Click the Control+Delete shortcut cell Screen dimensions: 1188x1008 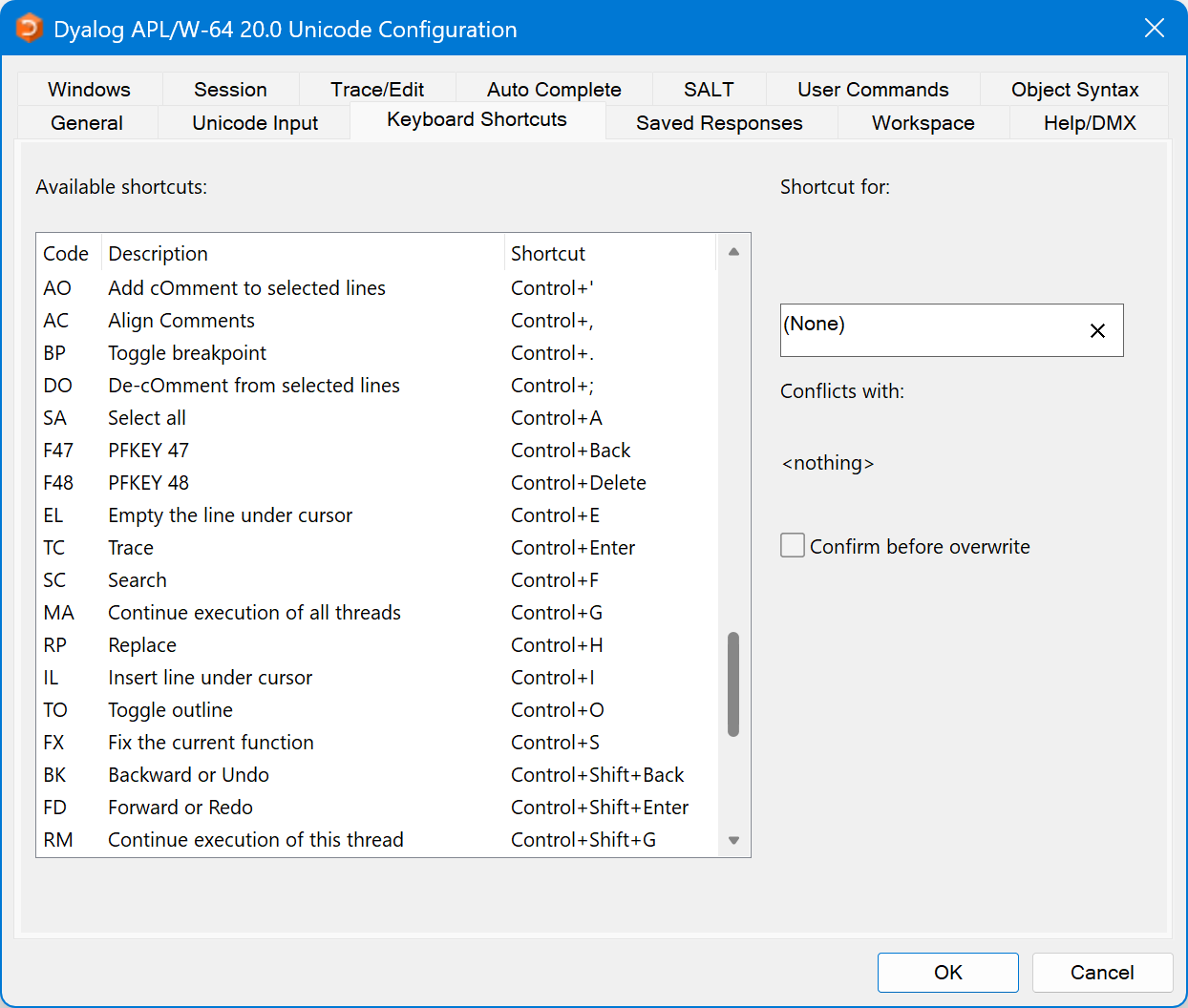tap(579, 483)
